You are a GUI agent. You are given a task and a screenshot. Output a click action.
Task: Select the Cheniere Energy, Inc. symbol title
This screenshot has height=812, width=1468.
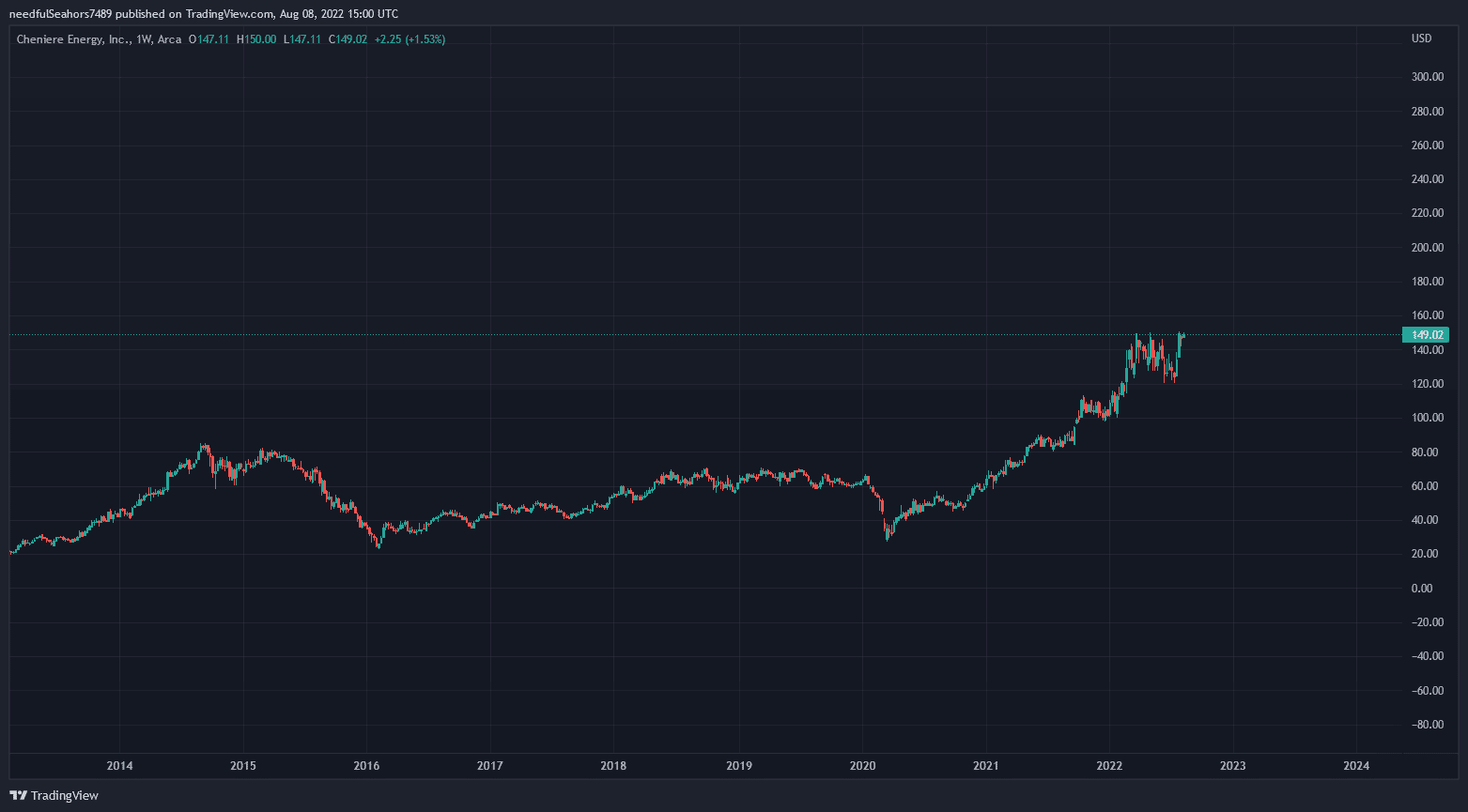(x=73, y=39)
